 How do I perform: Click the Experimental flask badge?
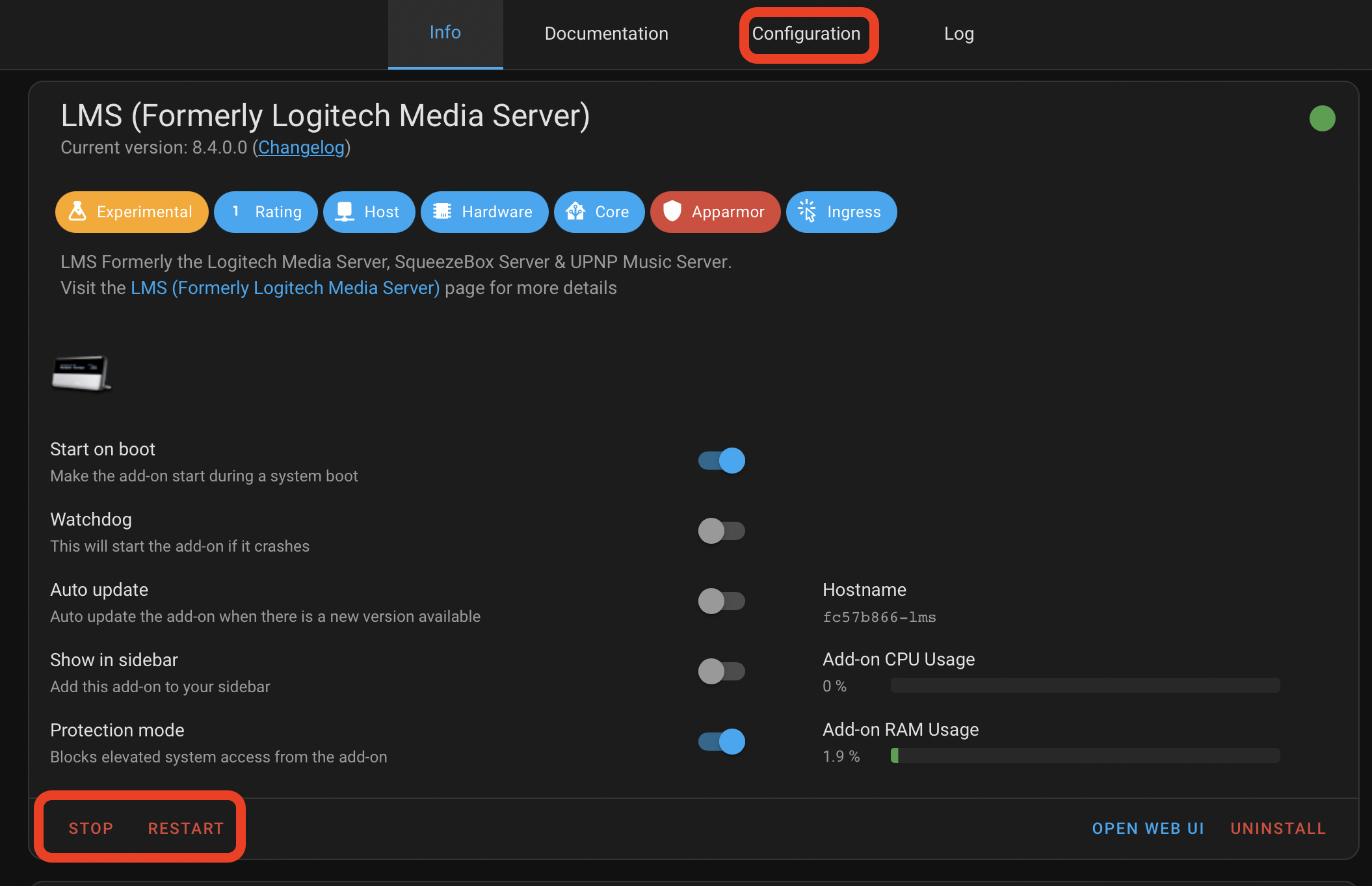pyautogui.click(x=131, y=212)
